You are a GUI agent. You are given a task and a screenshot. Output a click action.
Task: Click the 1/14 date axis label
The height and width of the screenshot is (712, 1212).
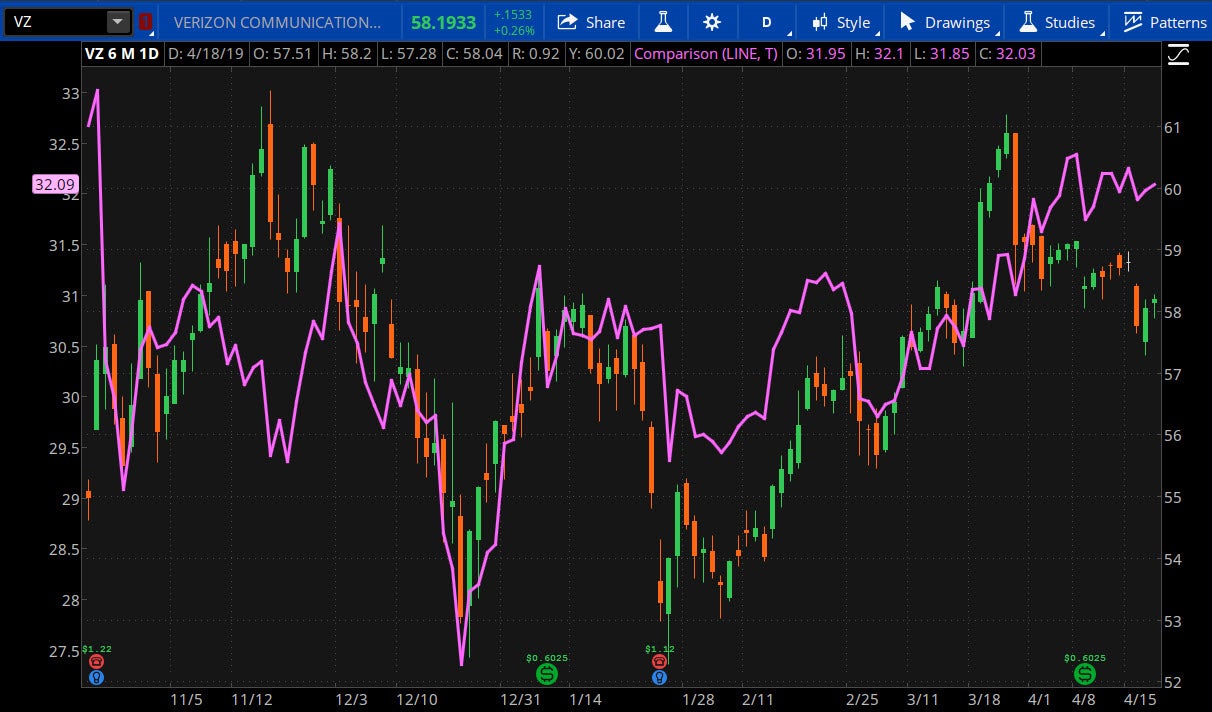587,699
